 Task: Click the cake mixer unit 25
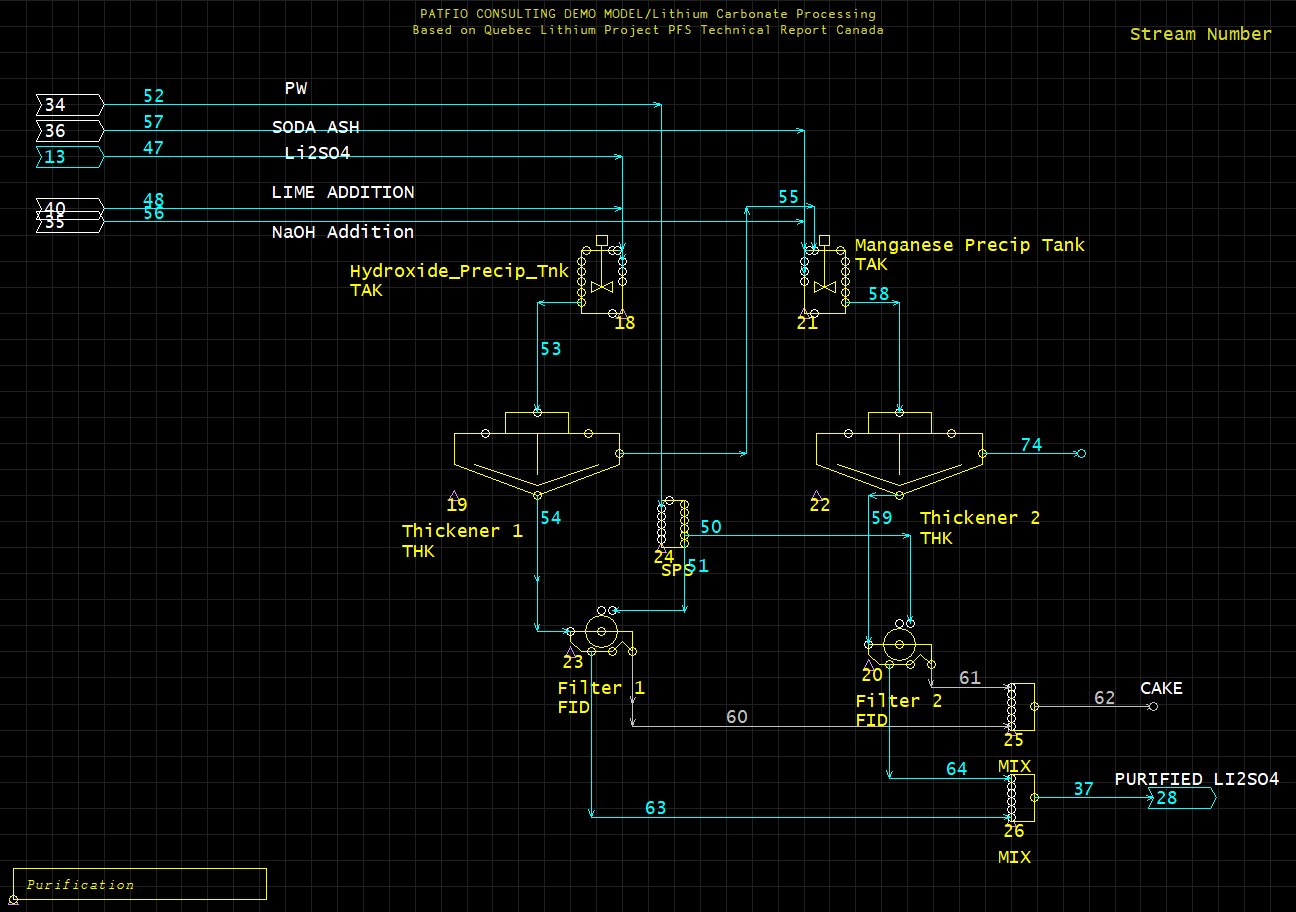pyautogui.click(x=1020, y=706)
